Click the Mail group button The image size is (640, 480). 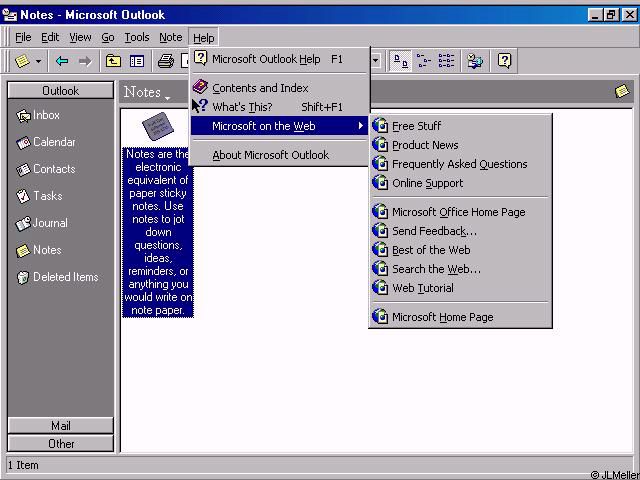[60, 426]
